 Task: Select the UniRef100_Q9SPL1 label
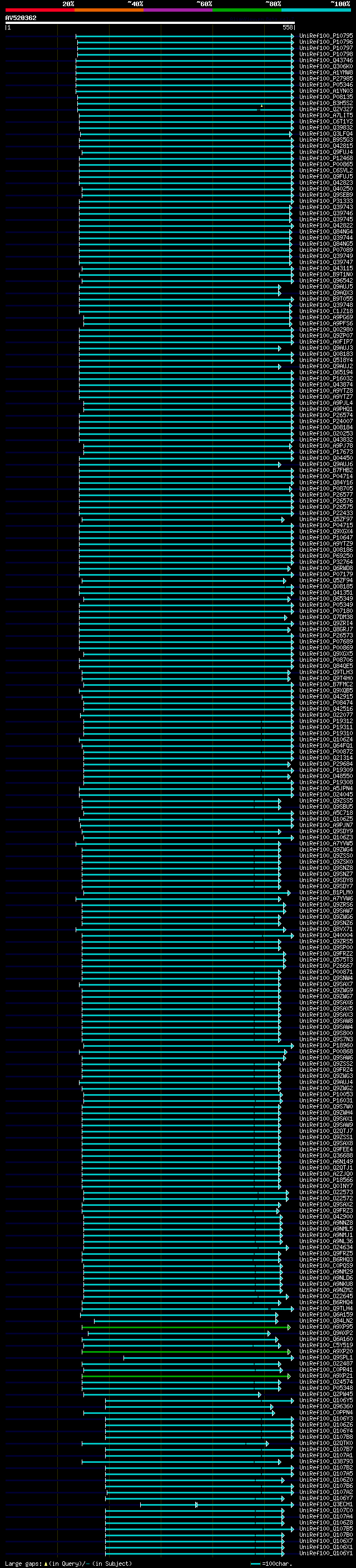[326, 1357]
